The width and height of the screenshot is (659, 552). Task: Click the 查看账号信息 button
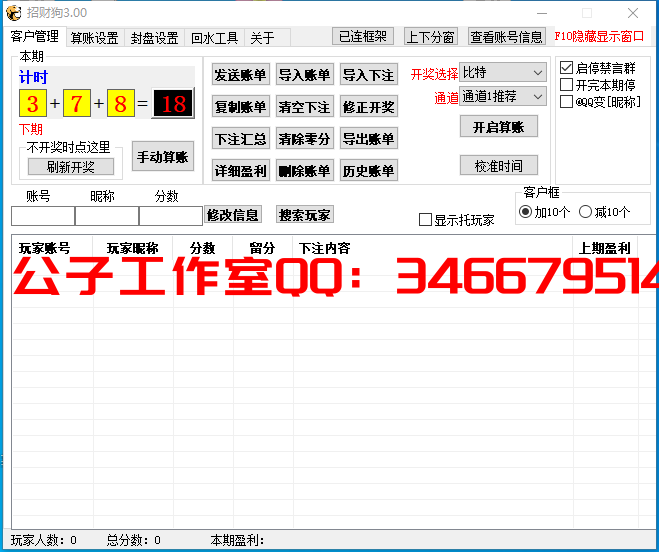[506, 37]
